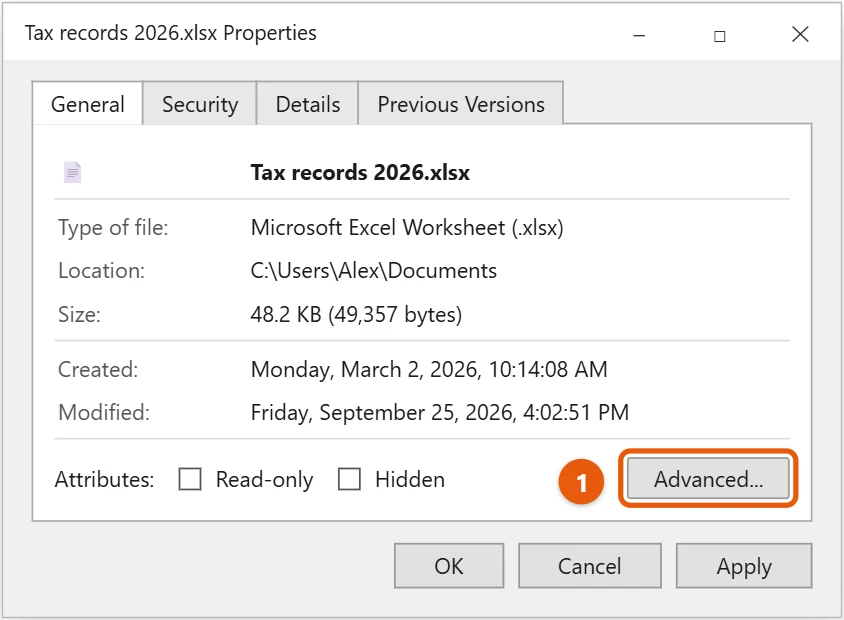This screenshot has width=844, height=620.
Task: Apply the property changes
Action: [744, 566]
